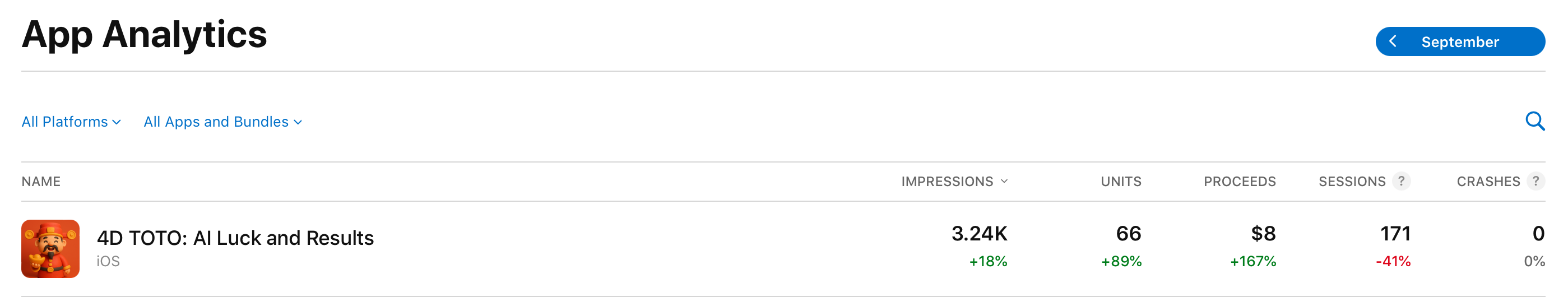Click the Crashes column header
The height and width of the screenshot is (306, 1568).
[1488, 181]
